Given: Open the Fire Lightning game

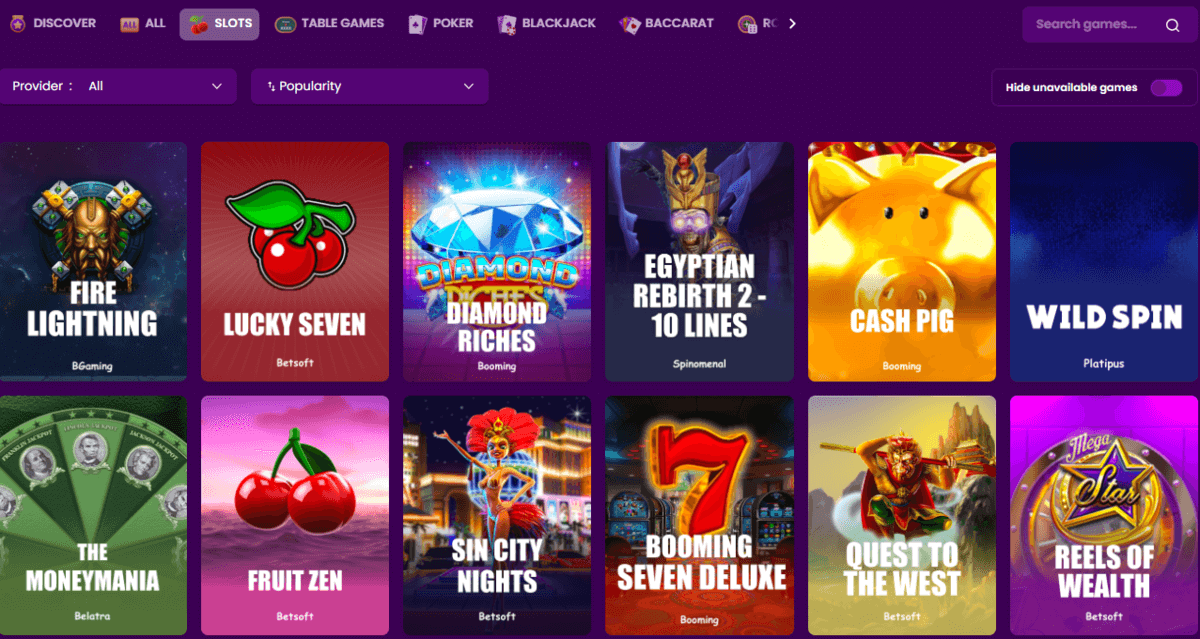Looking at the screenshot, I should click(x=93, y=260).
